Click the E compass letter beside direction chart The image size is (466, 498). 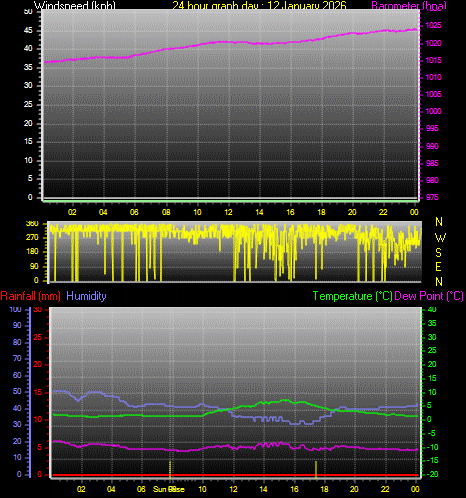(x=438, y=267)
